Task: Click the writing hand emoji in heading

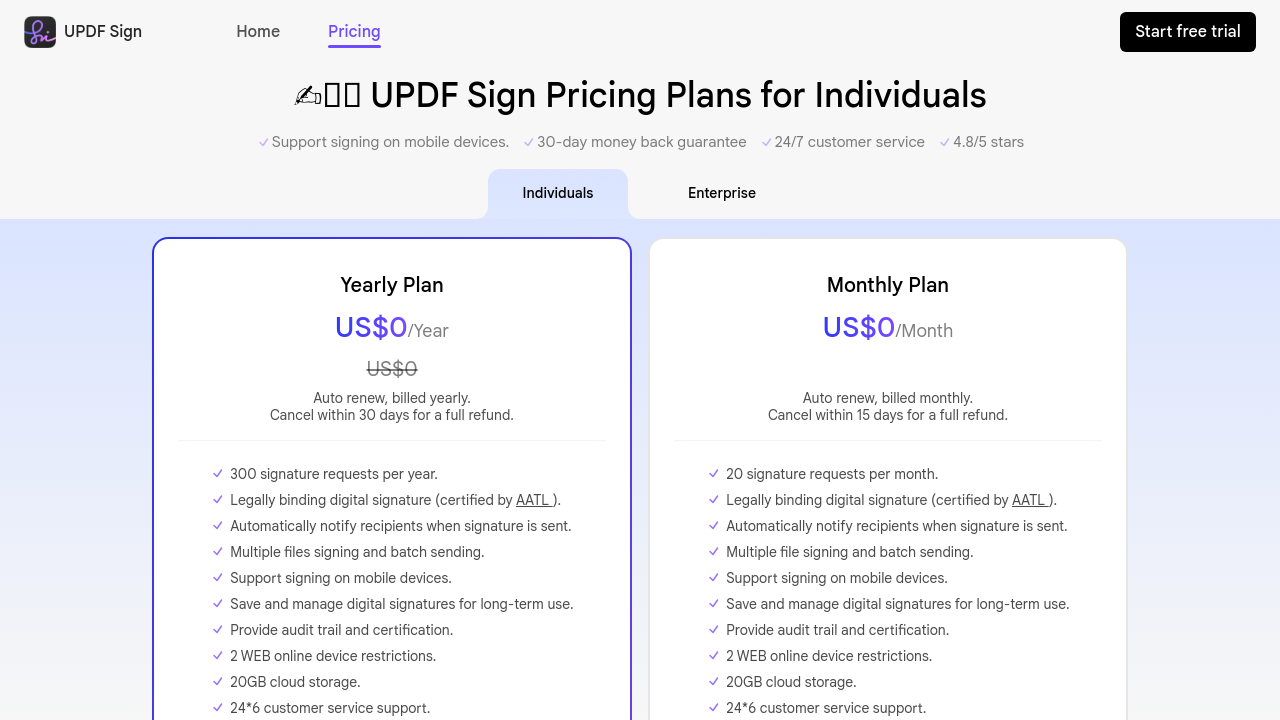Action: pos(308,96)
